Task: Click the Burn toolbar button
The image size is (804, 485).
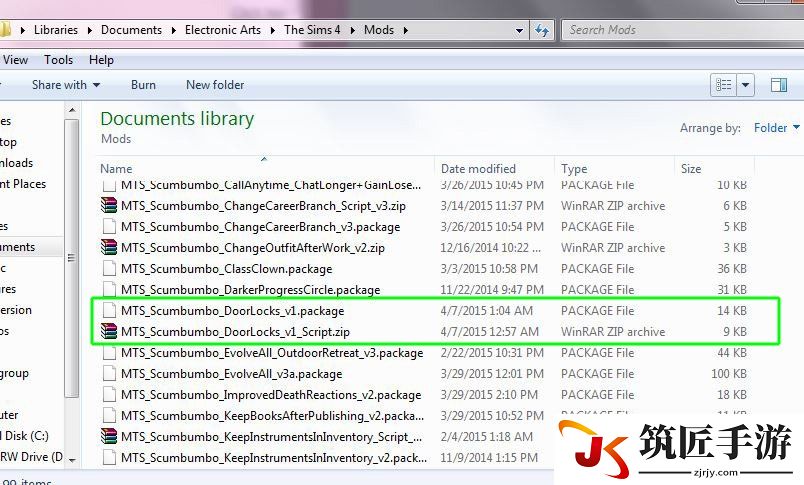Action: [x=143, y=85]
